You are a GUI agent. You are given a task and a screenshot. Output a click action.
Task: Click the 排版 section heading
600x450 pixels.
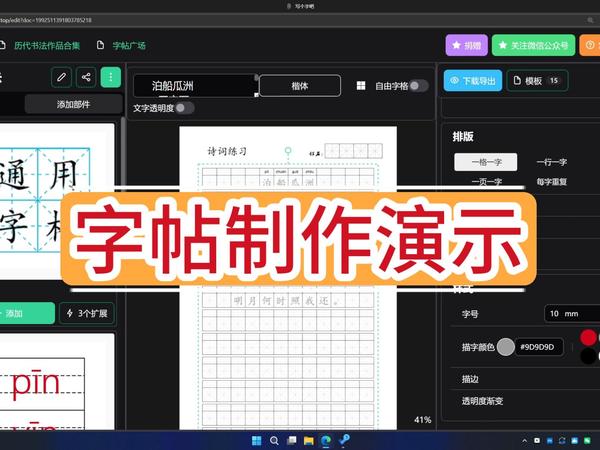tap(463, 137)
